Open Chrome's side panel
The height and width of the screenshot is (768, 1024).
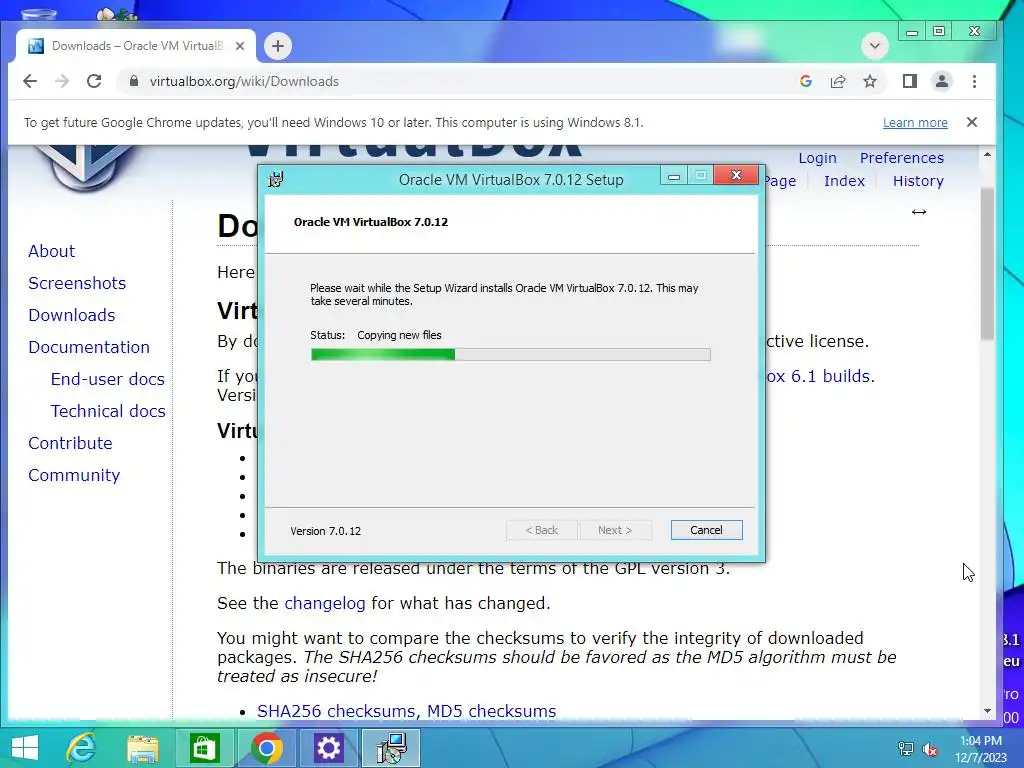(910, 81)
